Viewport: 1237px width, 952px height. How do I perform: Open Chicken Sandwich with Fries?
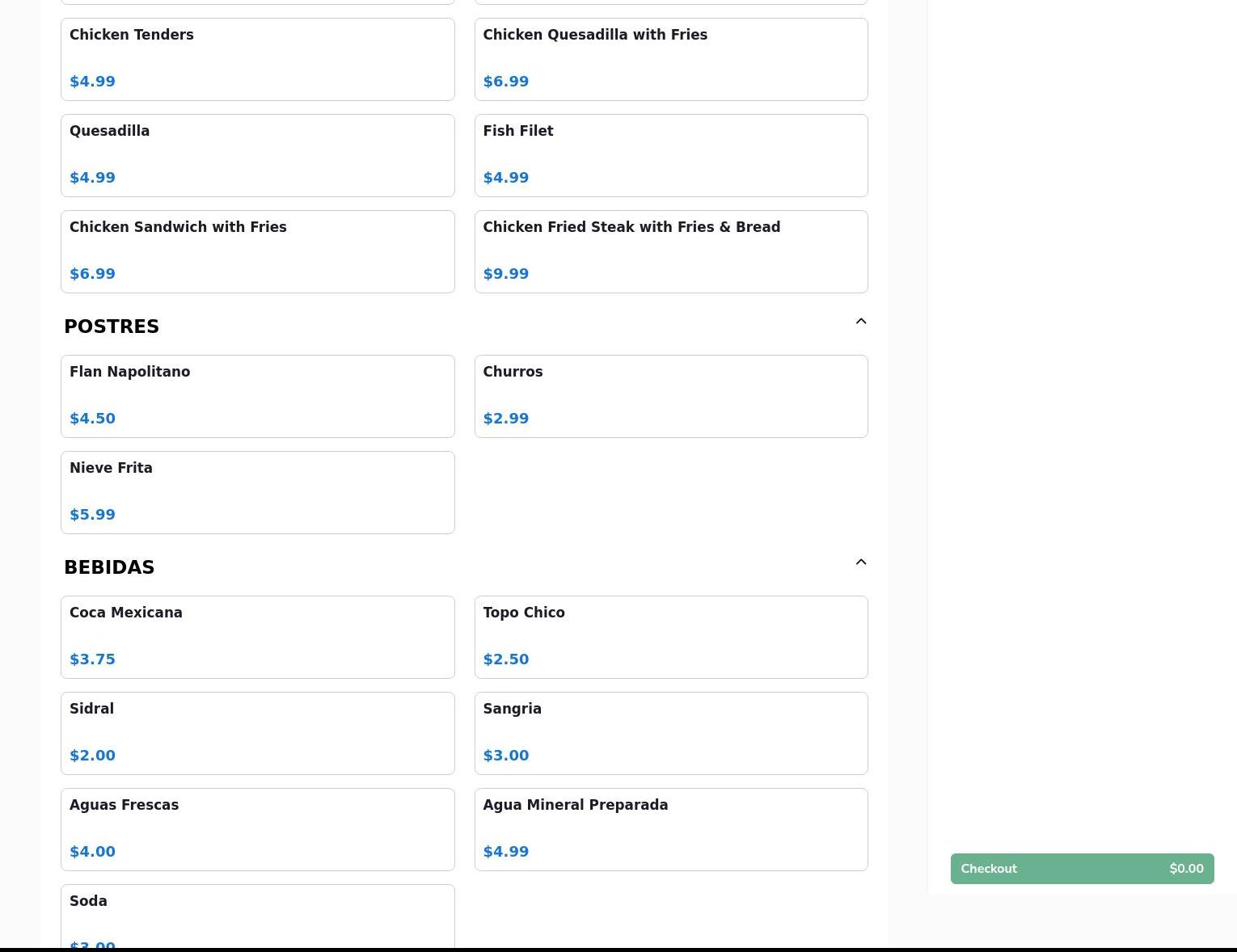pos(257,251)
